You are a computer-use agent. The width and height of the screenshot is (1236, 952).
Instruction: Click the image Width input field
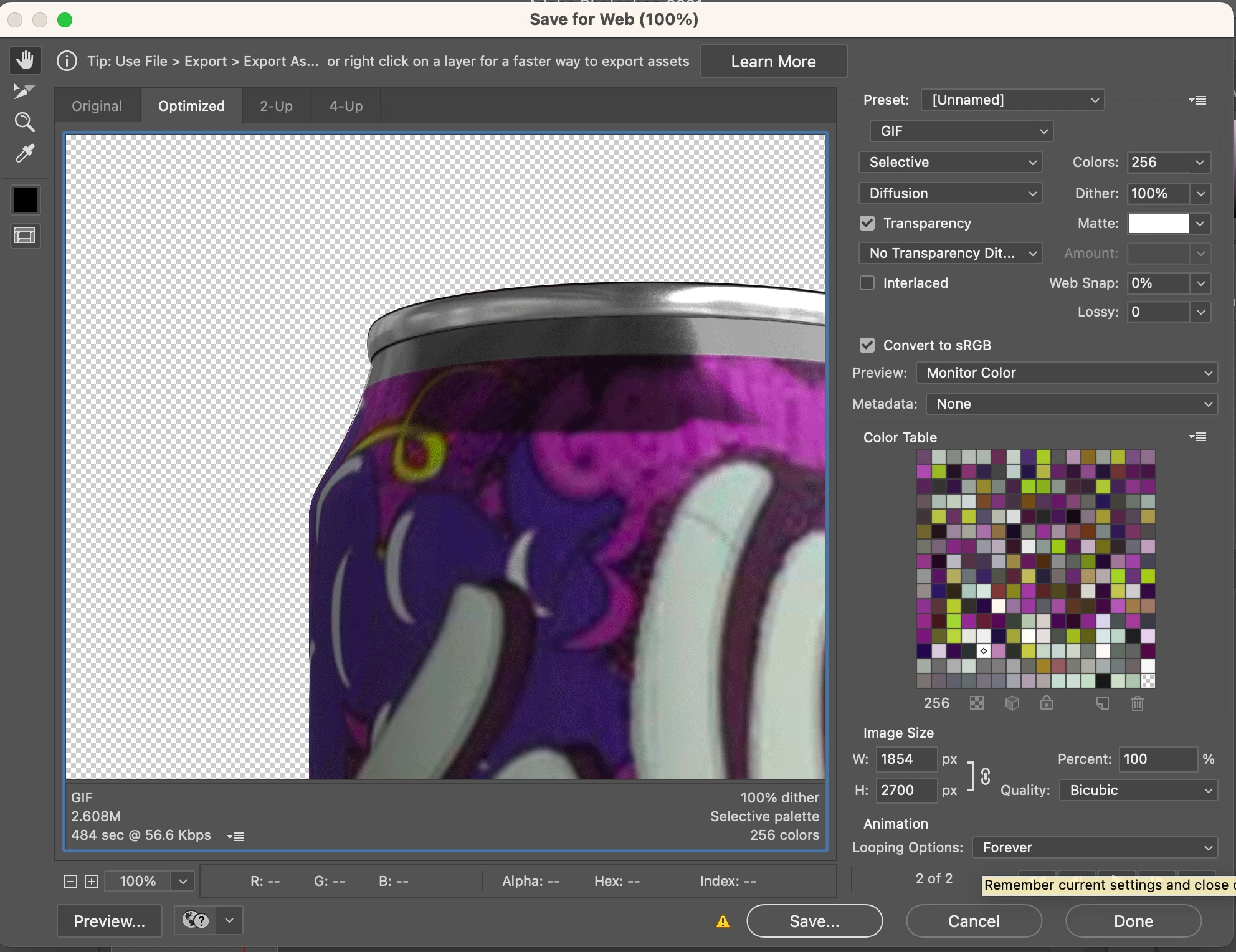click(905, 759)
